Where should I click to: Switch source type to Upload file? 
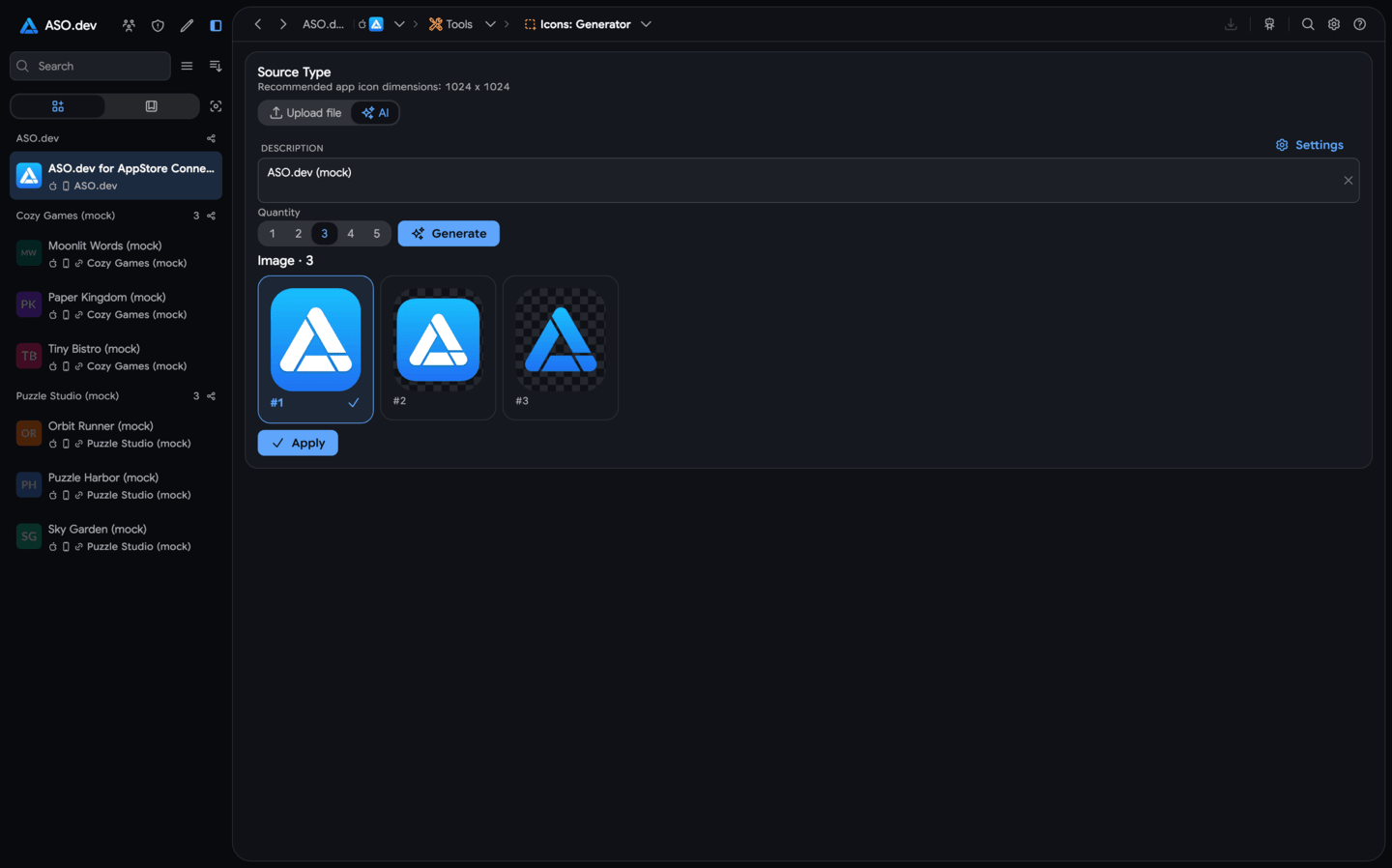click(x=305, y=113)
